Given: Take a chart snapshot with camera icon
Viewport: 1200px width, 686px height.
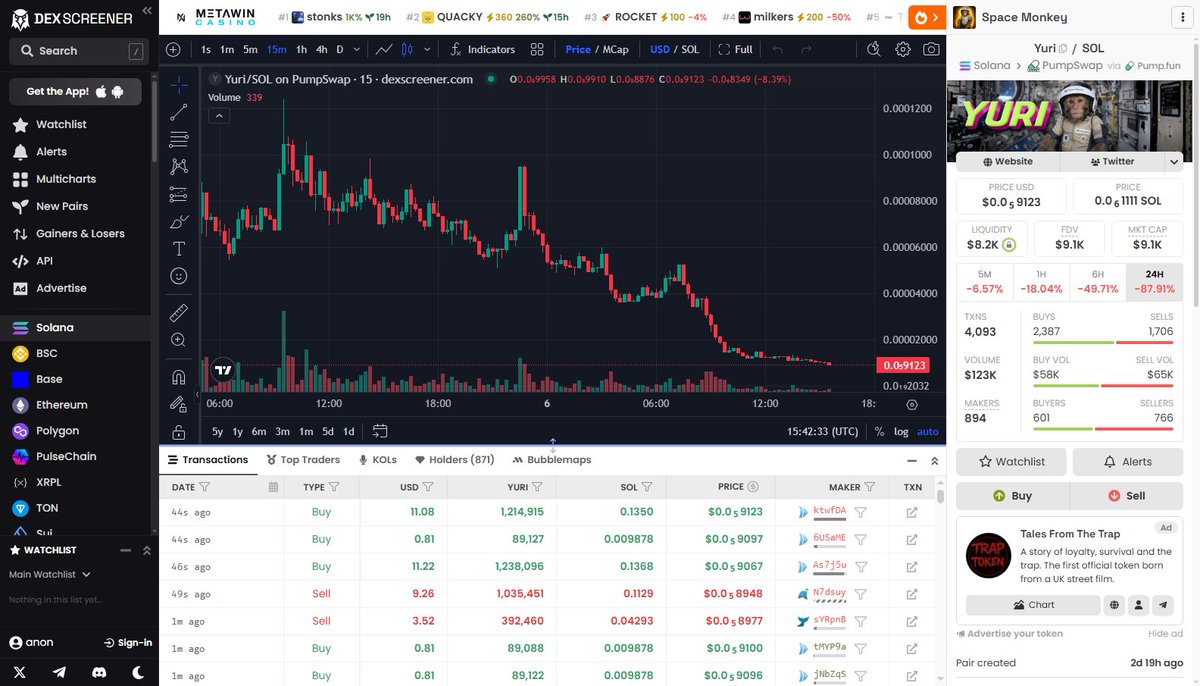Looking at the screenshot, I should tap(931, 49).
